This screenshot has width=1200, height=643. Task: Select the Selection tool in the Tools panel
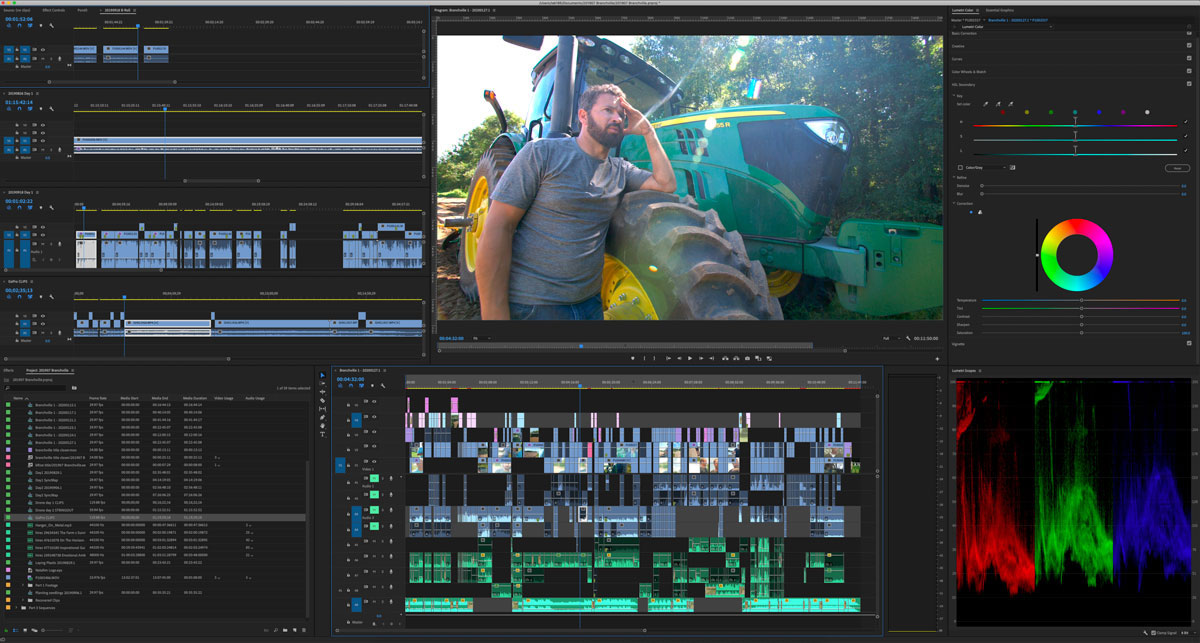click(x=322, y=375)
